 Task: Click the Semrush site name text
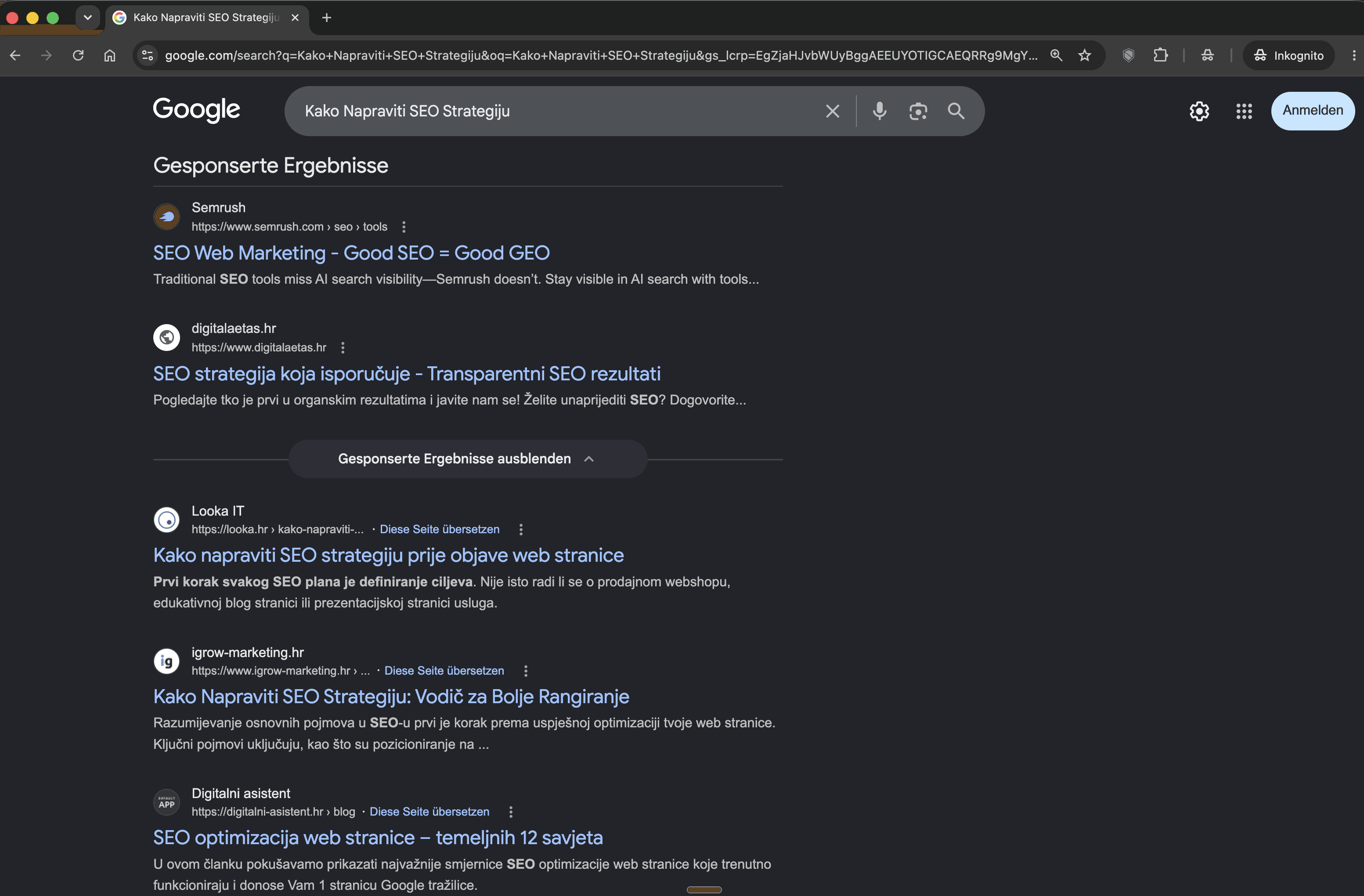click(218, 207)
